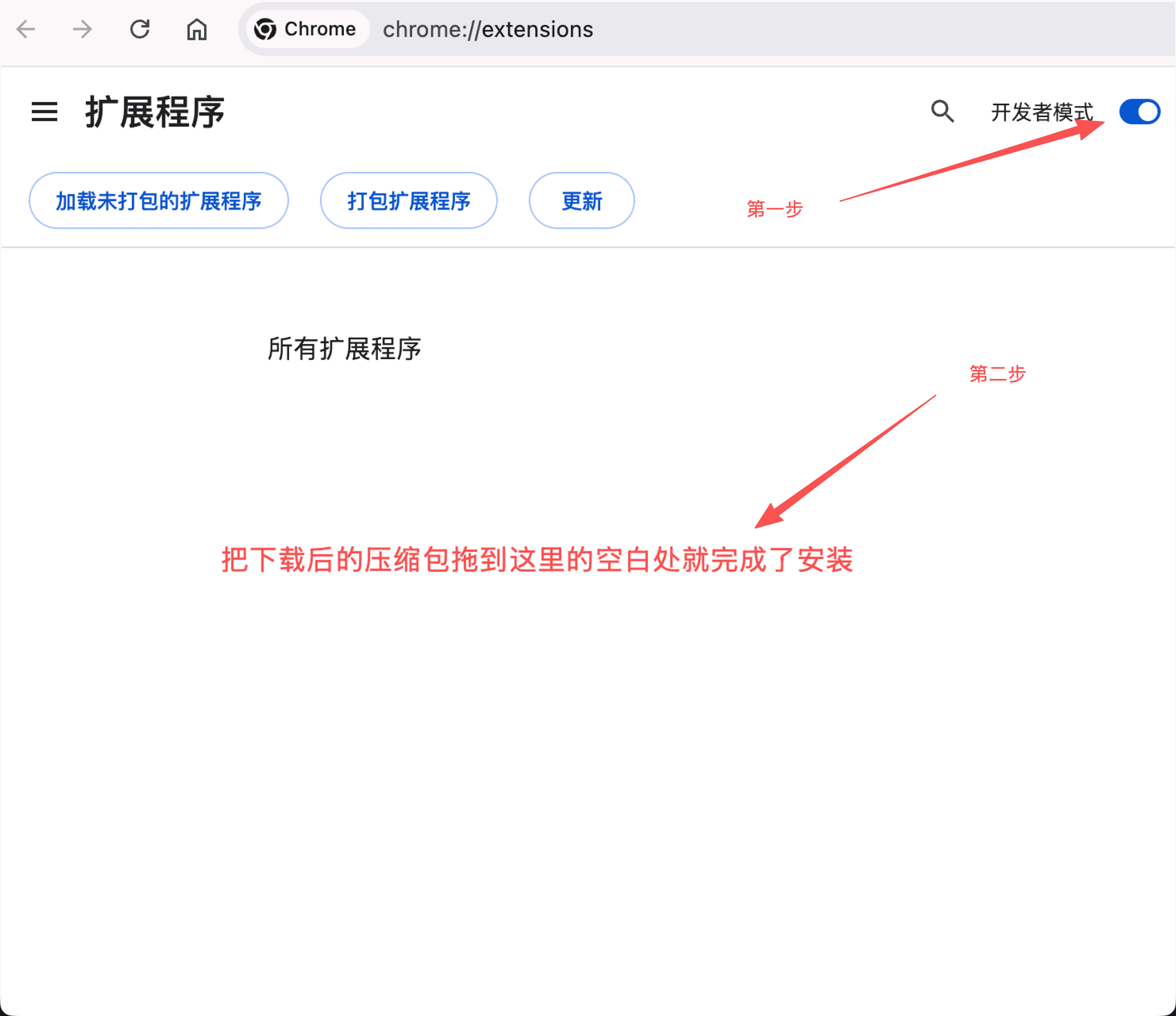Click the Chrome logo in address bar
Image resolution: width=1176 pixels, height=1016 pixels.
[265, 29]
